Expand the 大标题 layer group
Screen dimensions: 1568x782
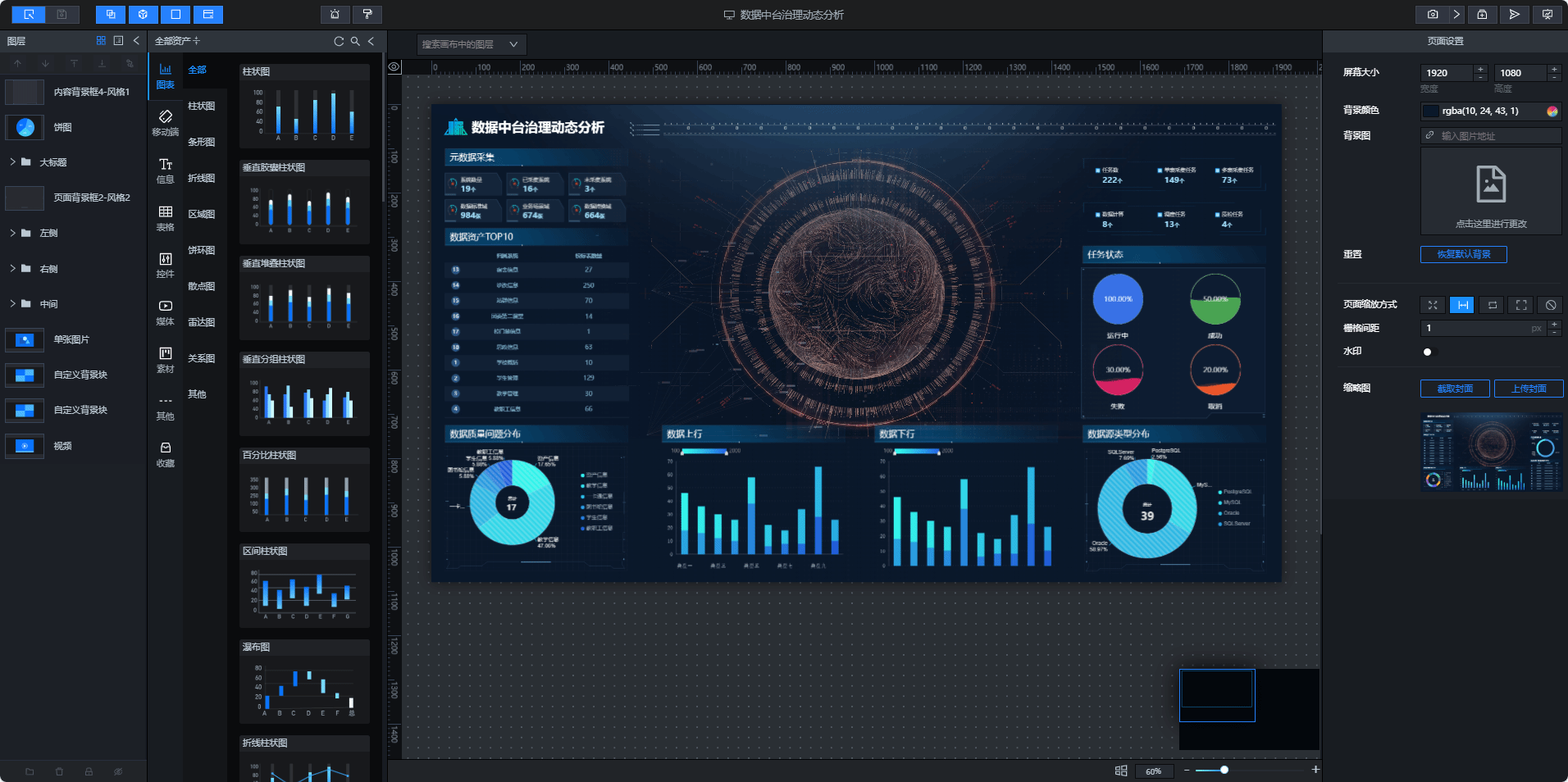point(13,162)
